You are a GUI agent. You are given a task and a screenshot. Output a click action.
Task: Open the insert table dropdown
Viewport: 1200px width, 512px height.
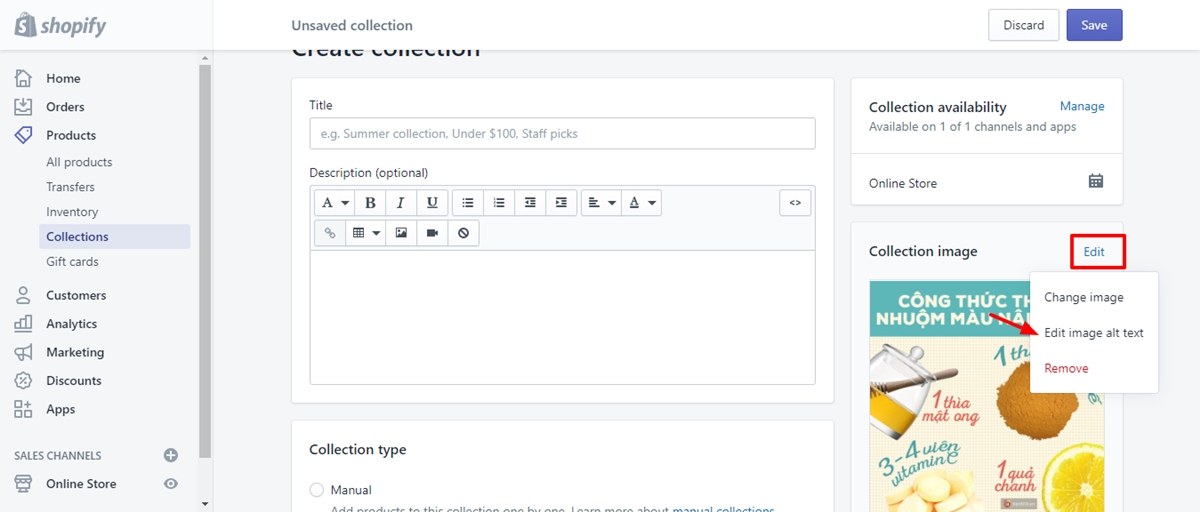coord(365,233)
